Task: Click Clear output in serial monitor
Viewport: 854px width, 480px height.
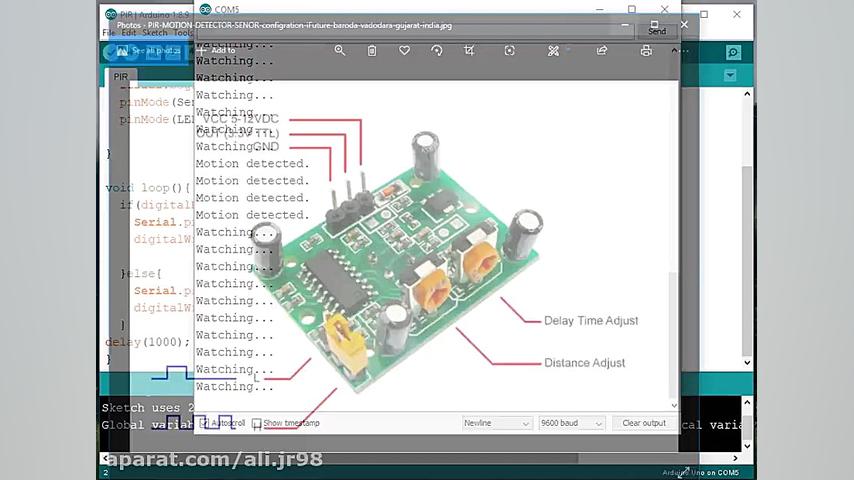Action: click(x=644, y=423)
